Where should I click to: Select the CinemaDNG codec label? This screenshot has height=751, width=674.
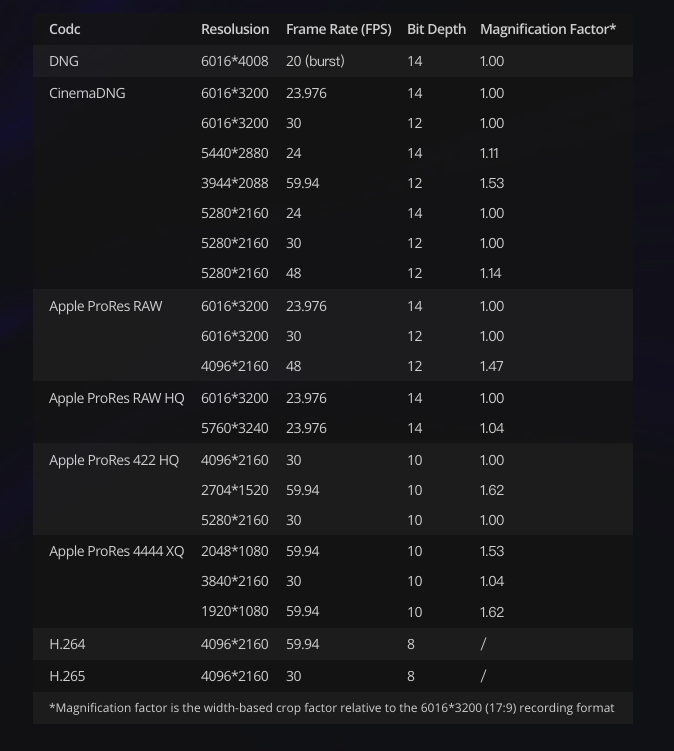87,93
